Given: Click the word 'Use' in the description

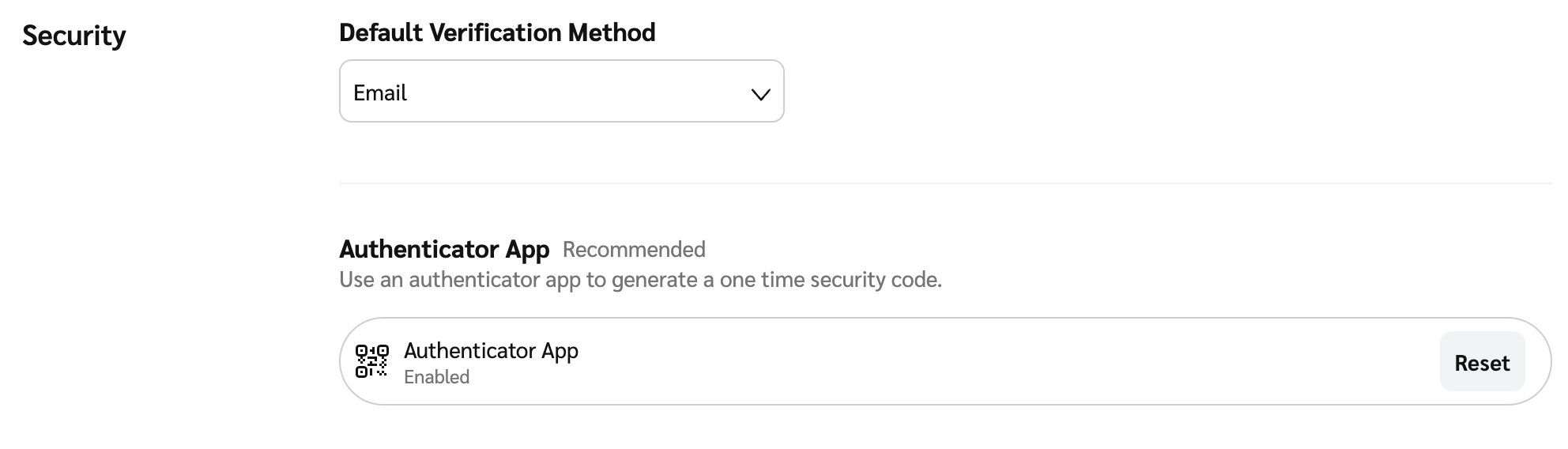Looking at the screenshot, I should tap(356, 280).
